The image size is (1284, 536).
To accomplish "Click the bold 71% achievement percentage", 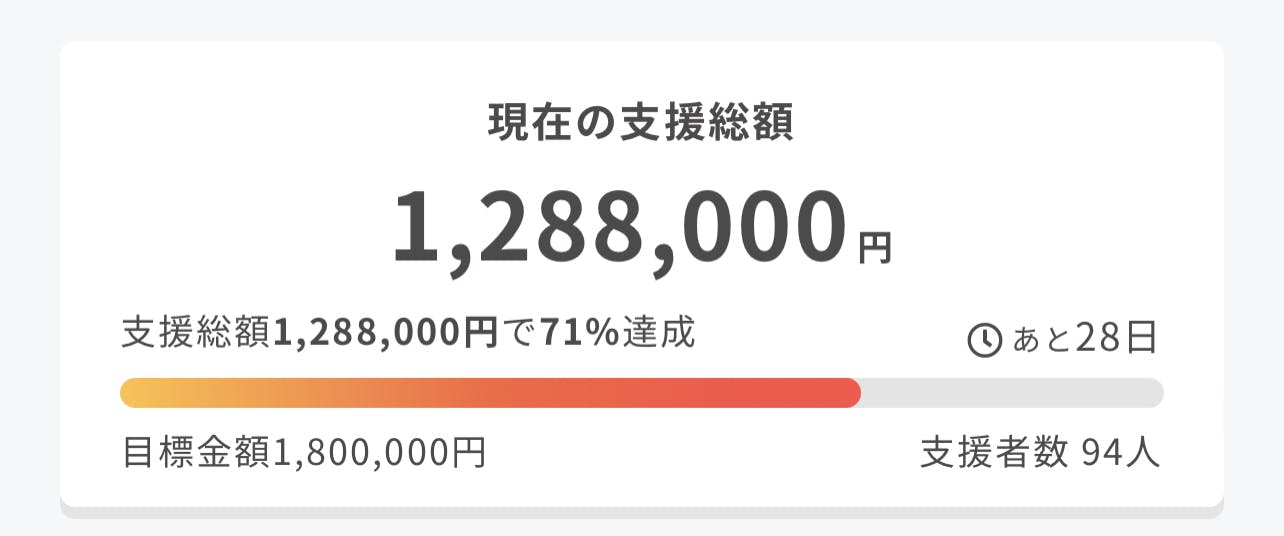I will click(579, 333).
